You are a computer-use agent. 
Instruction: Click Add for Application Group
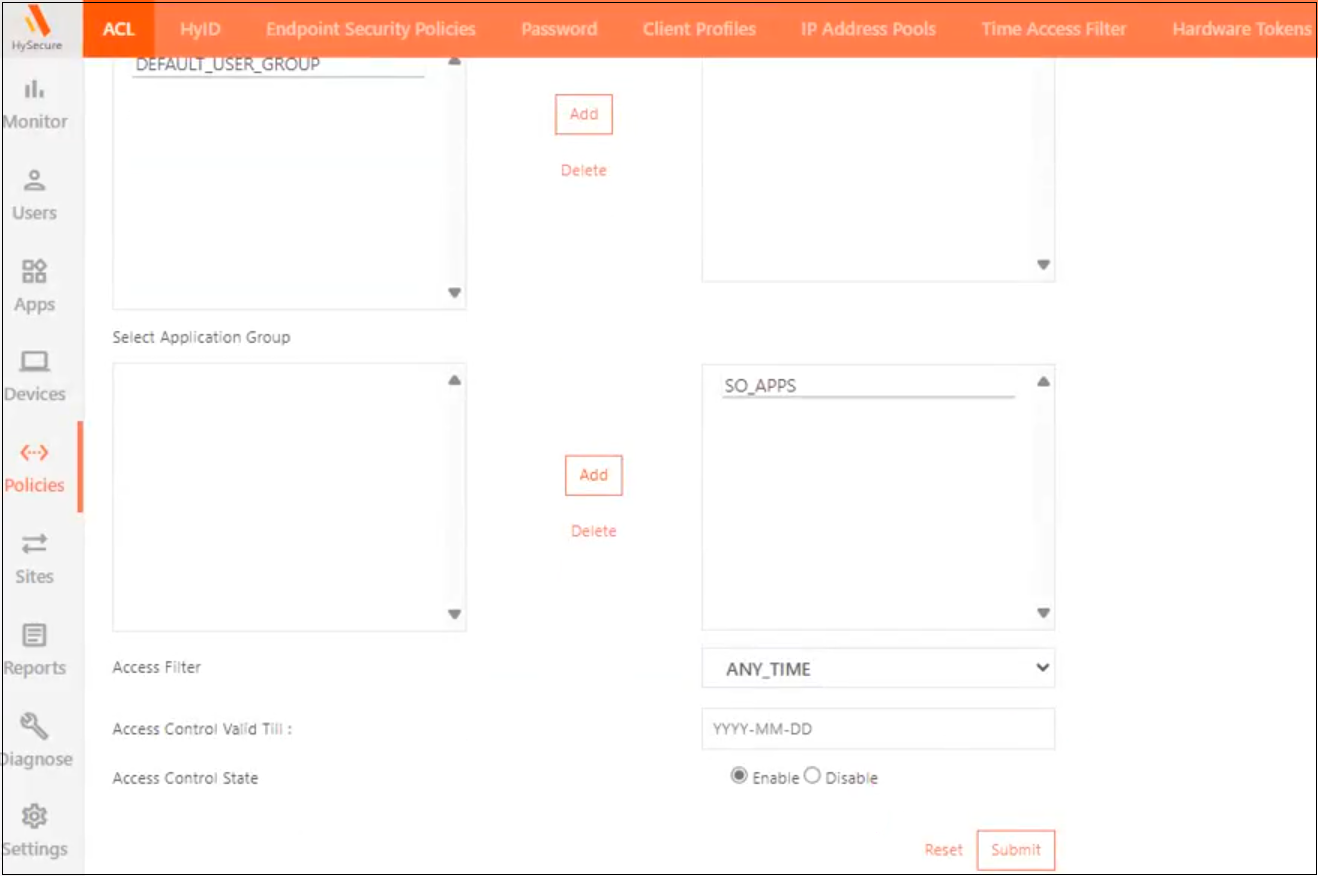[593, 475]
